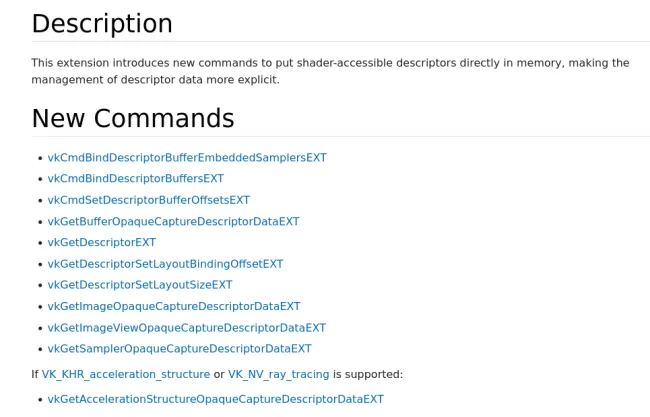Click the divider line under New Commands
This screenshot has width=650, height=417.
coord(340,137)
